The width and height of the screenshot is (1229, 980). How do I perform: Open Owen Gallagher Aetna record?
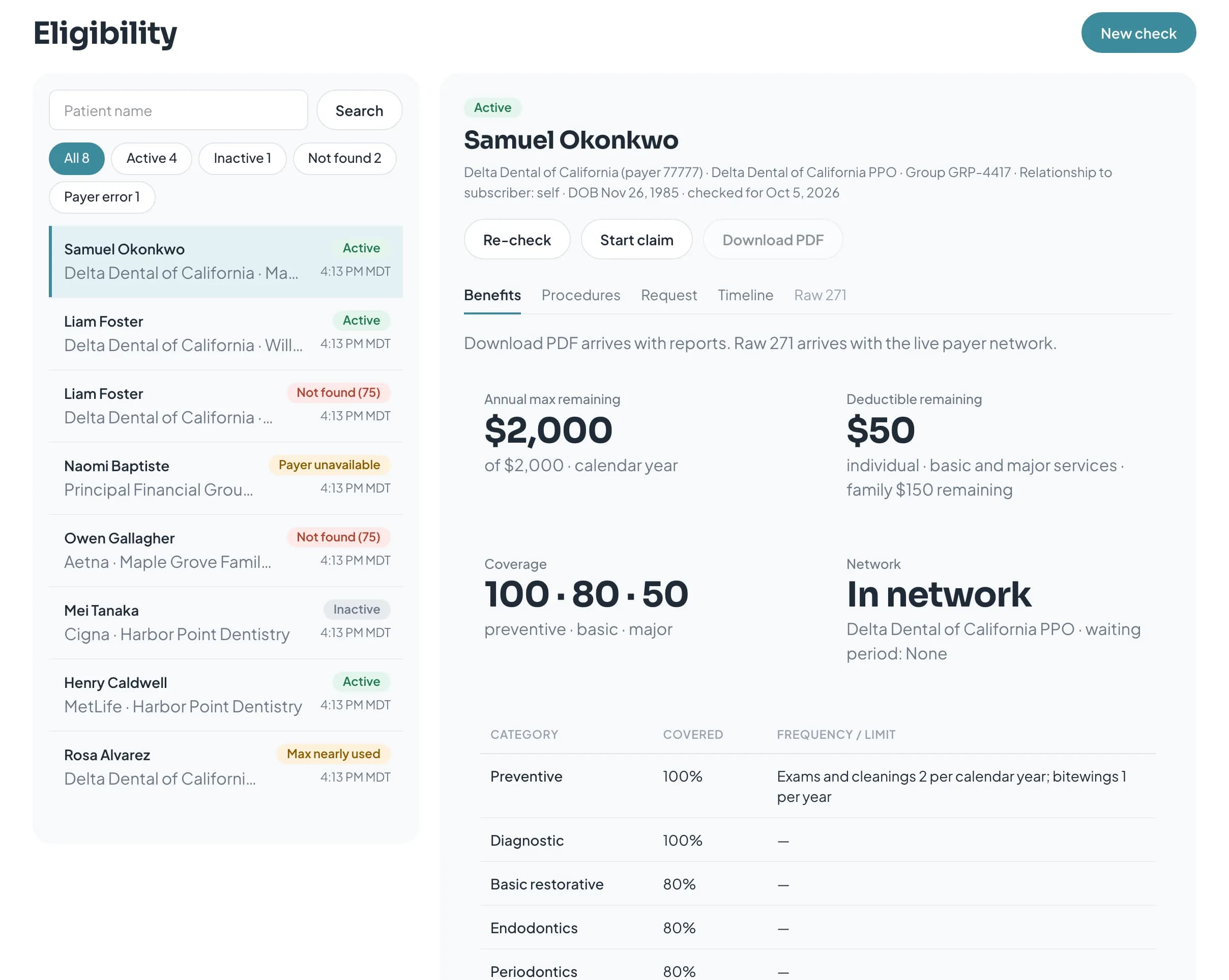coord(226,550)
